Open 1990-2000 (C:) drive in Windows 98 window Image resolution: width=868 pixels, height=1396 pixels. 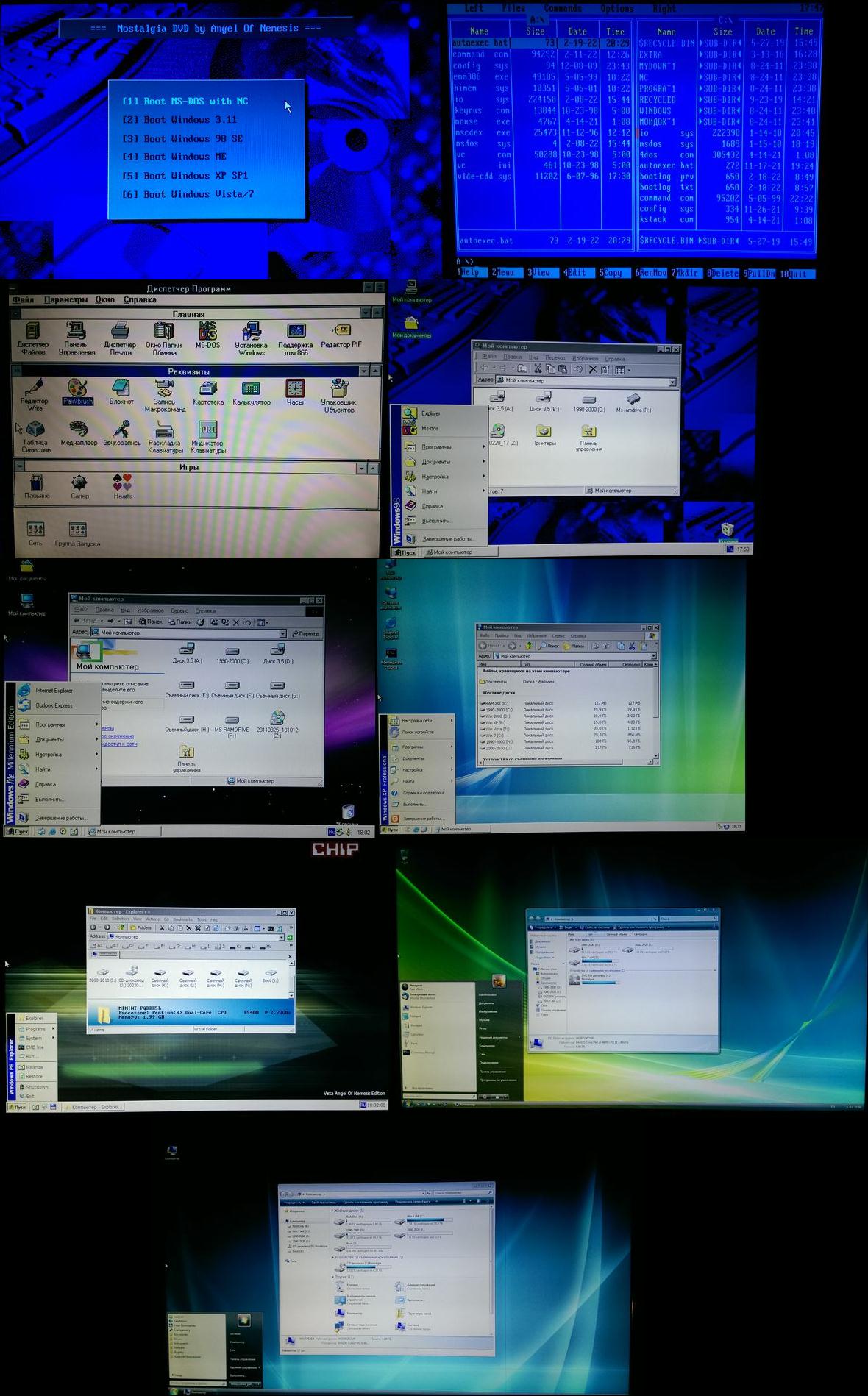click(588, 403)
